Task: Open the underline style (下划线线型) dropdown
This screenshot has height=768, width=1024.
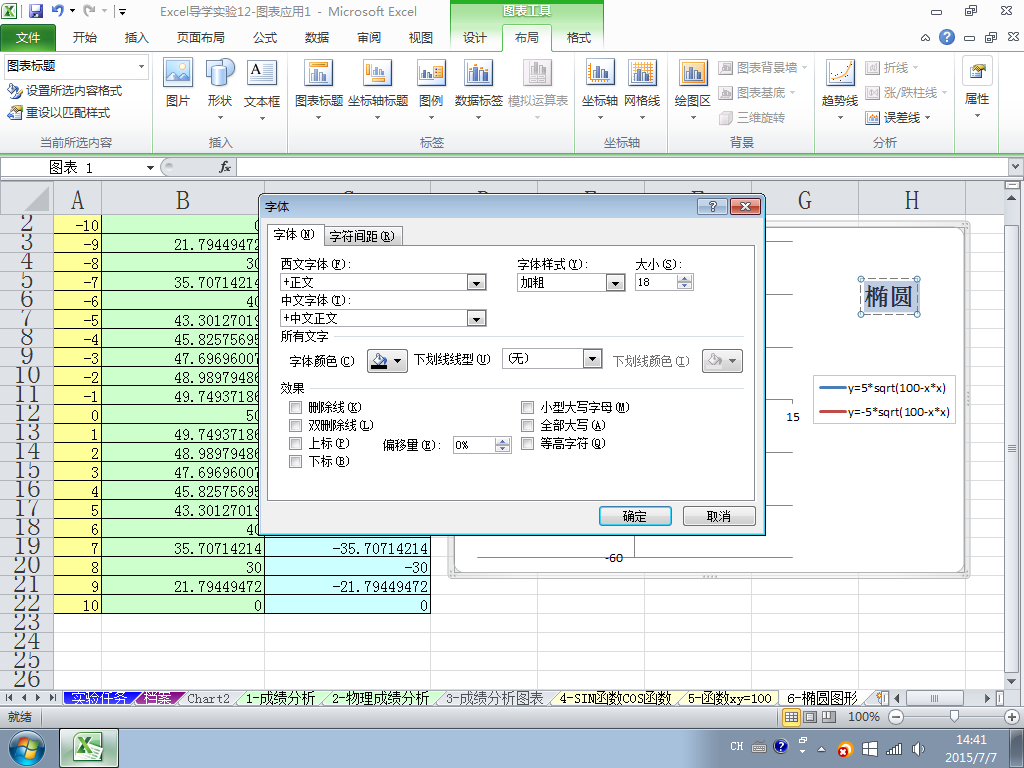Action: [592, 359]
